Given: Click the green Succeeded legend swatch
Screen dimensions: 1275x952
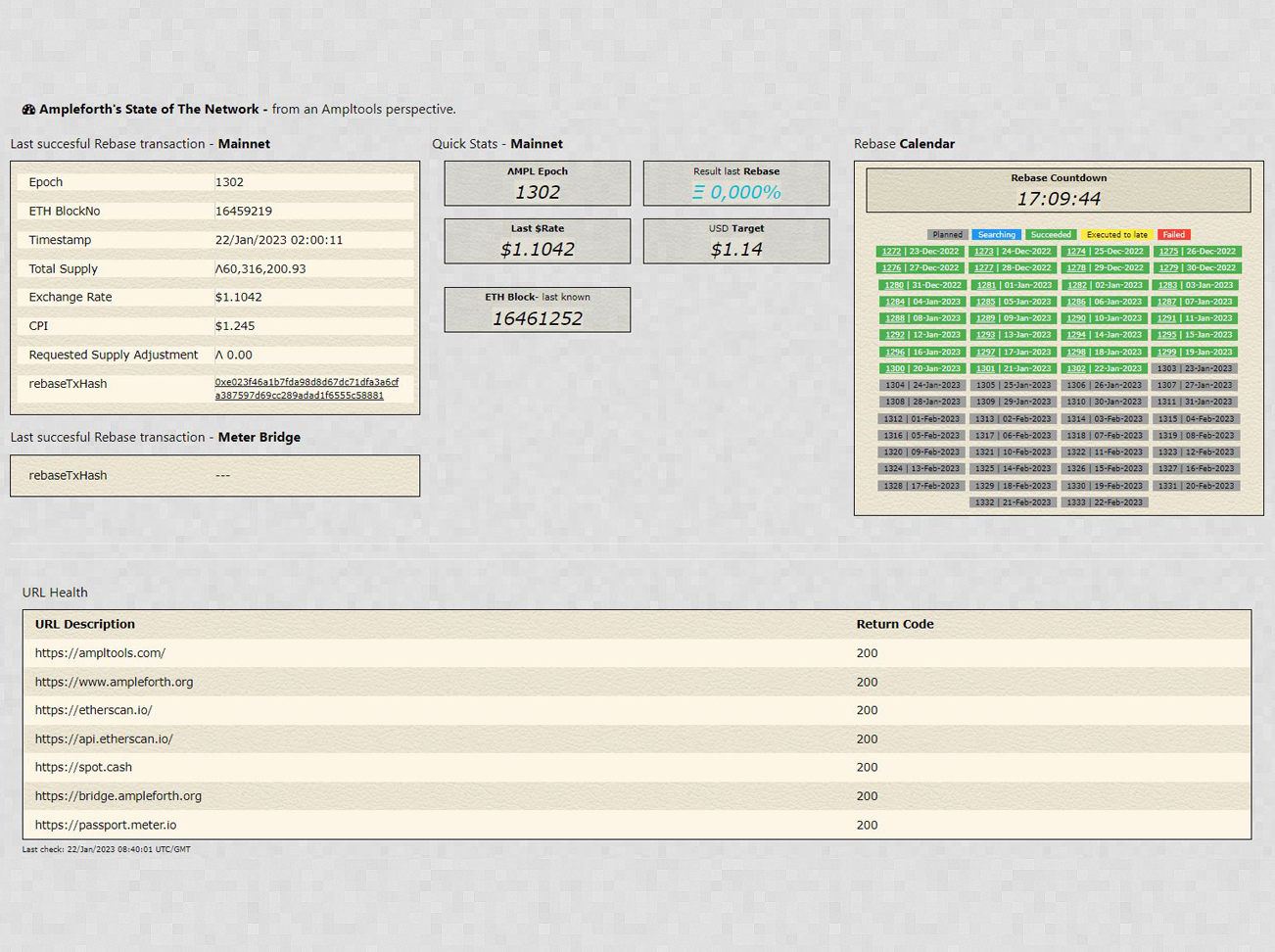Looking at the screenshot, I should [x=1051, y=235].
